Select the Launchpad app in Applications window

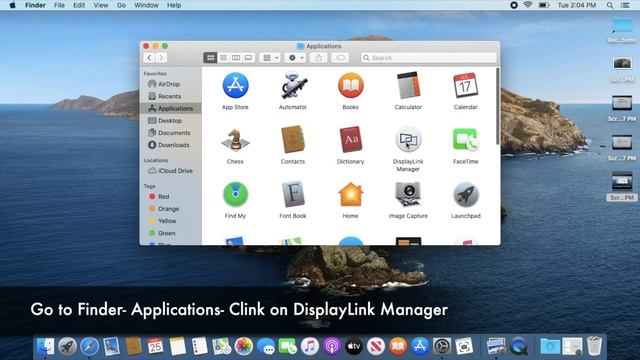click(466, 194)
